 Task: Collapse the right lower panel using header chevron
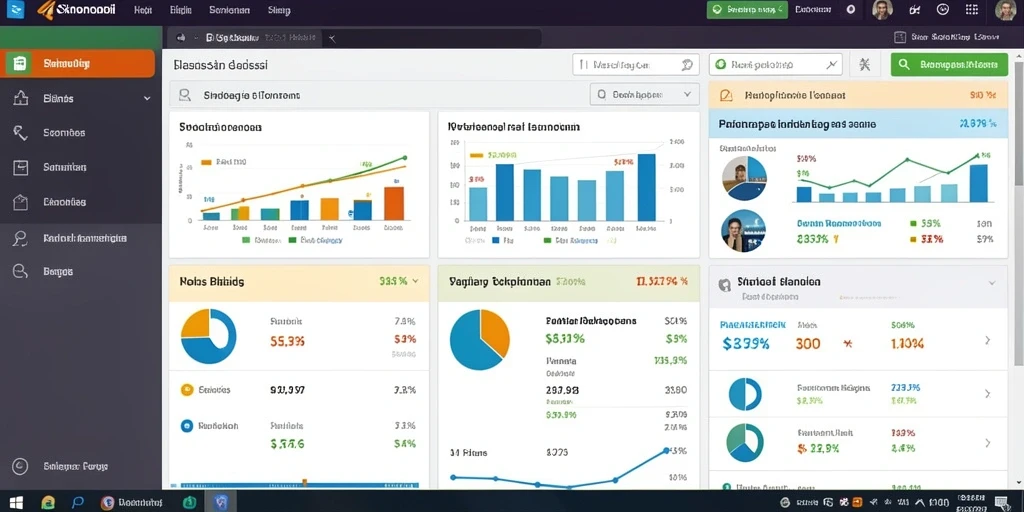992,283
